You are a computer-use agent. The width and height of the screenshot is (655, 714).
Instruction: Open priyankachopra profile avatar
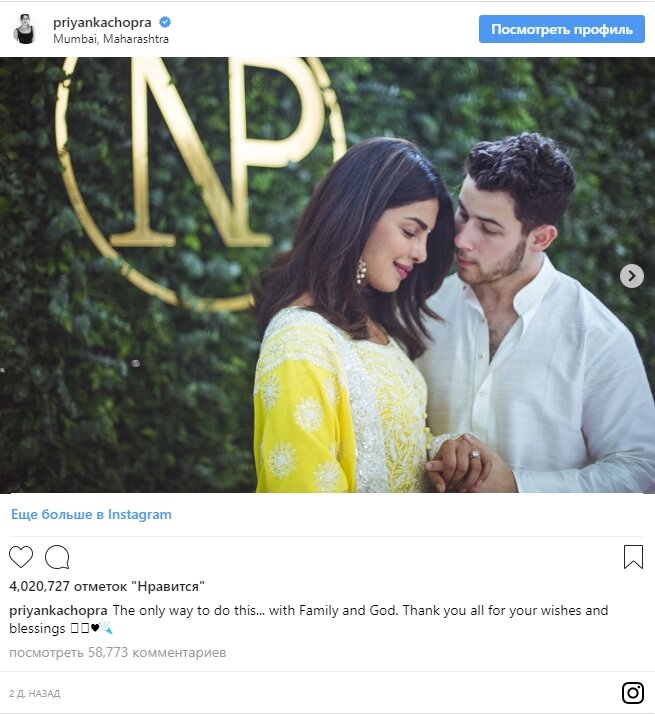coord(25,29)
